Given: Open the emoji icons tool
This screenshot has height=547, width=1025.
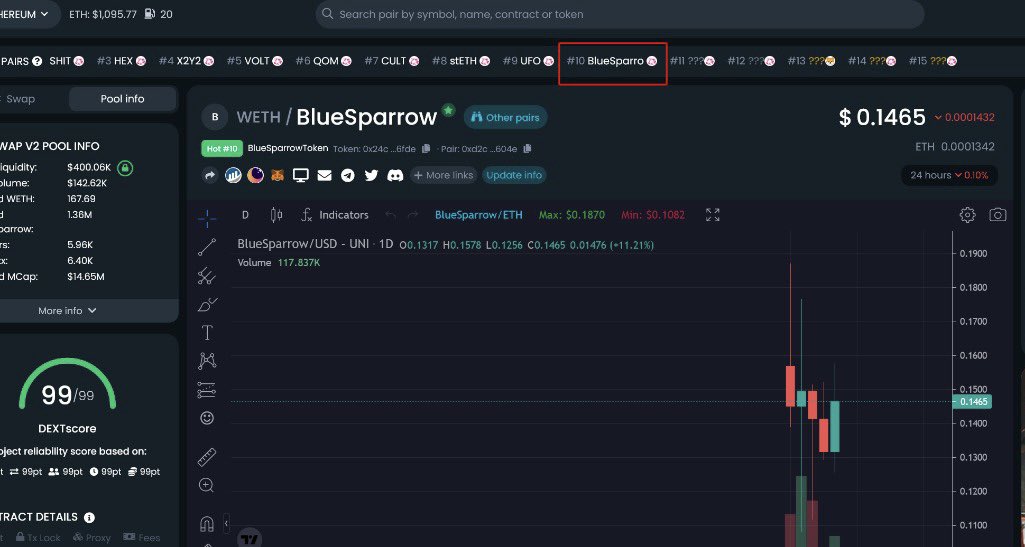Looking at the screenshot, I should pos(207,418).
